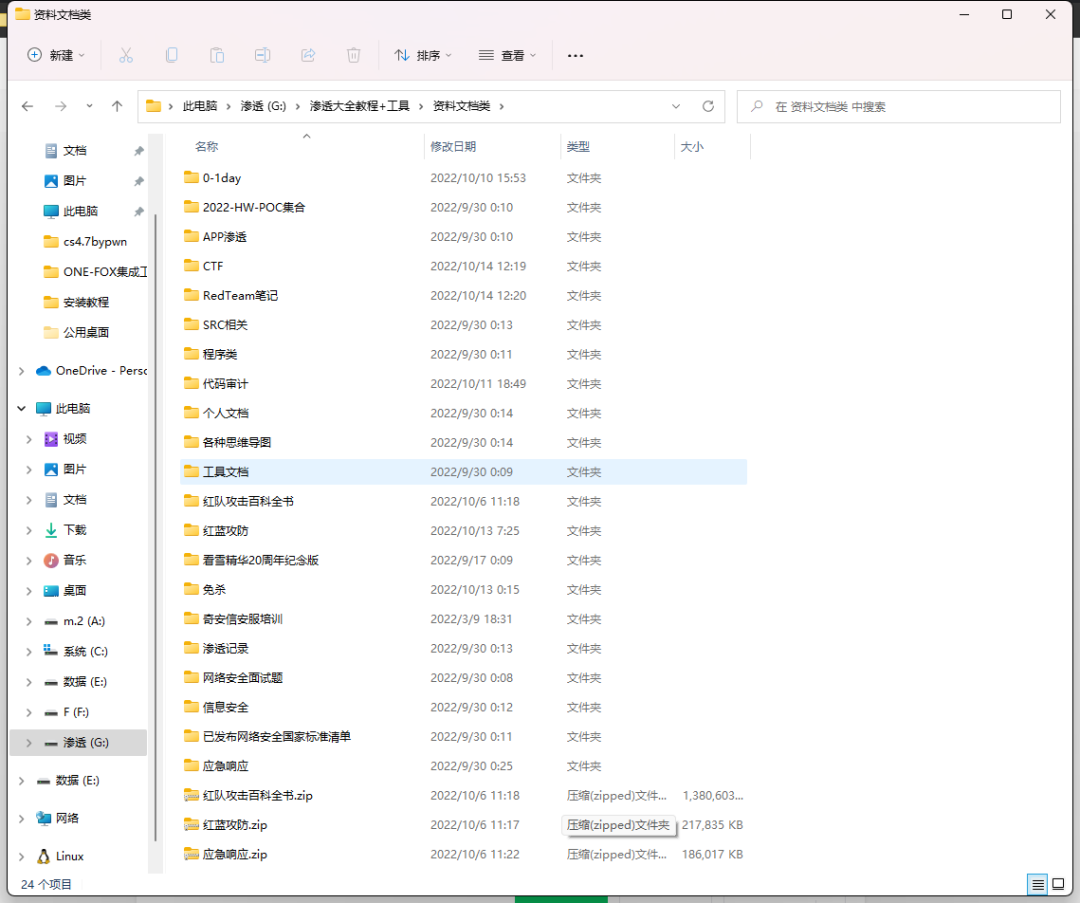Image resolution: width=1080 pixels, height=903 pixels.
Task: Open the 新建 dropdown menu
Action: coord(56,55)
